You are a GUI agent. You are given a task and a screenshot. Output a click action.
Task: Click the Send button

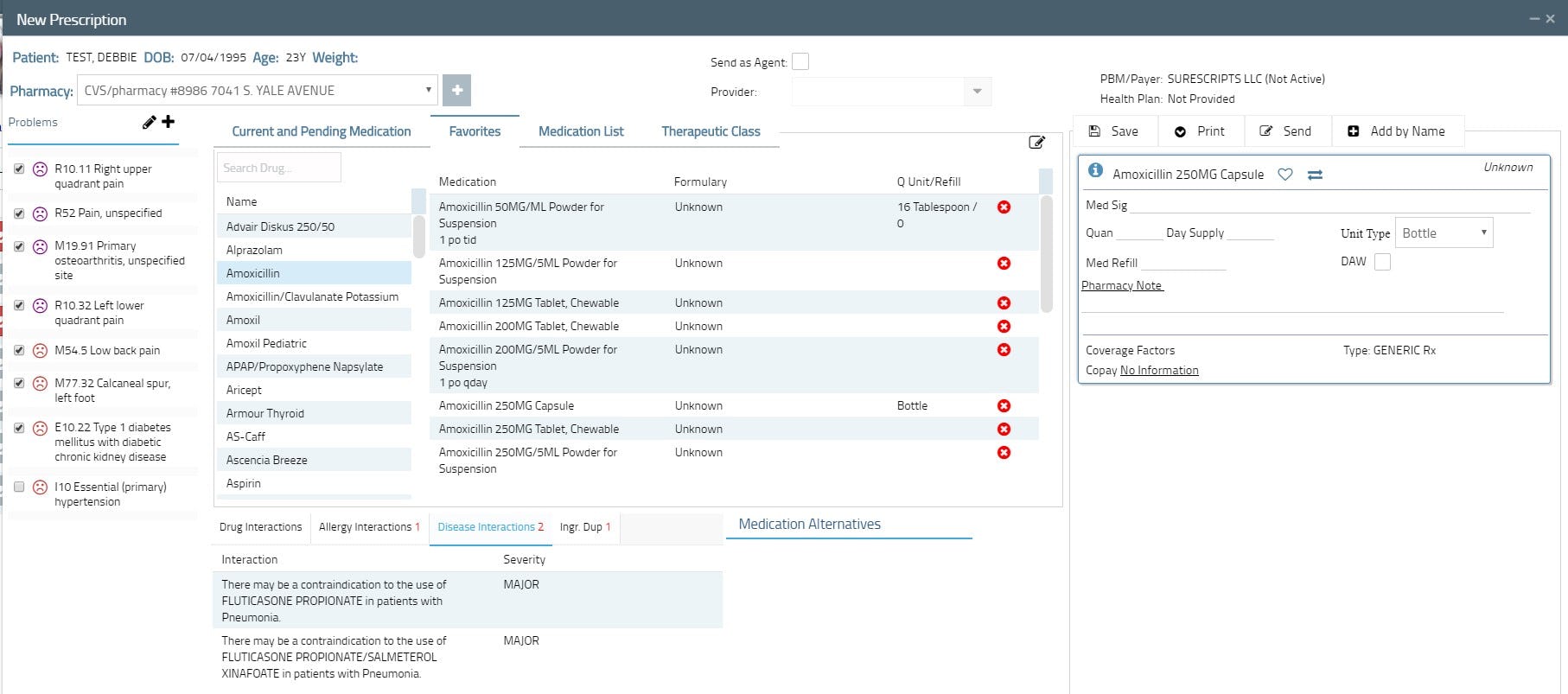[x=1286, y=131]
